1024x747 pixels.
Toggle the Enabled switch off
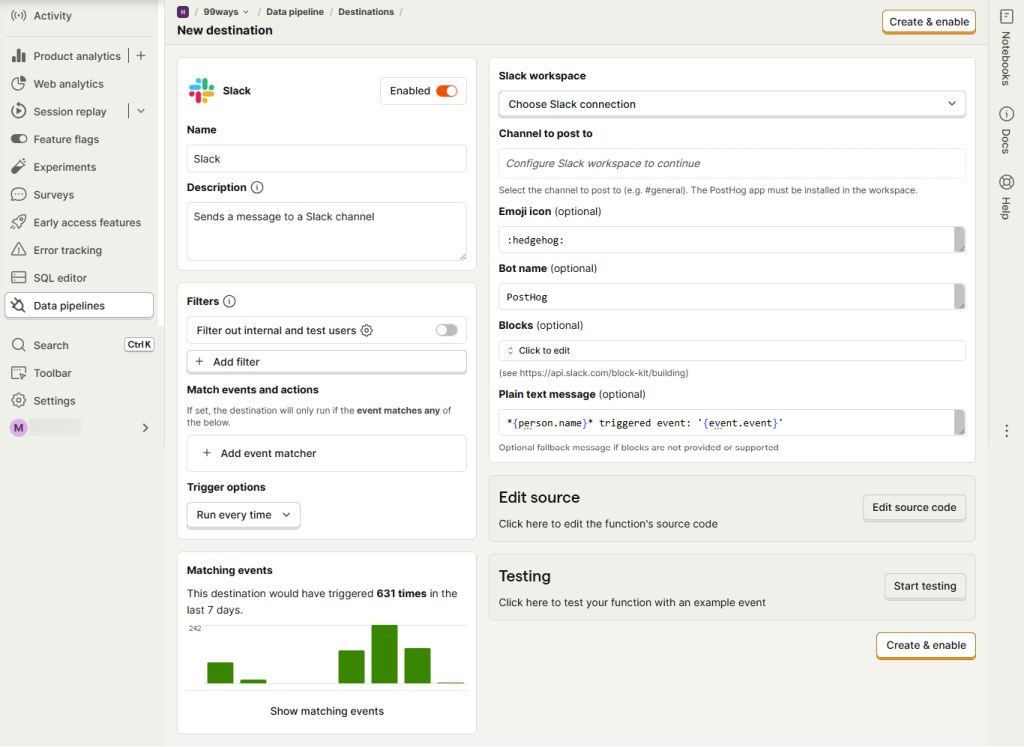click(x=447, y=91)
